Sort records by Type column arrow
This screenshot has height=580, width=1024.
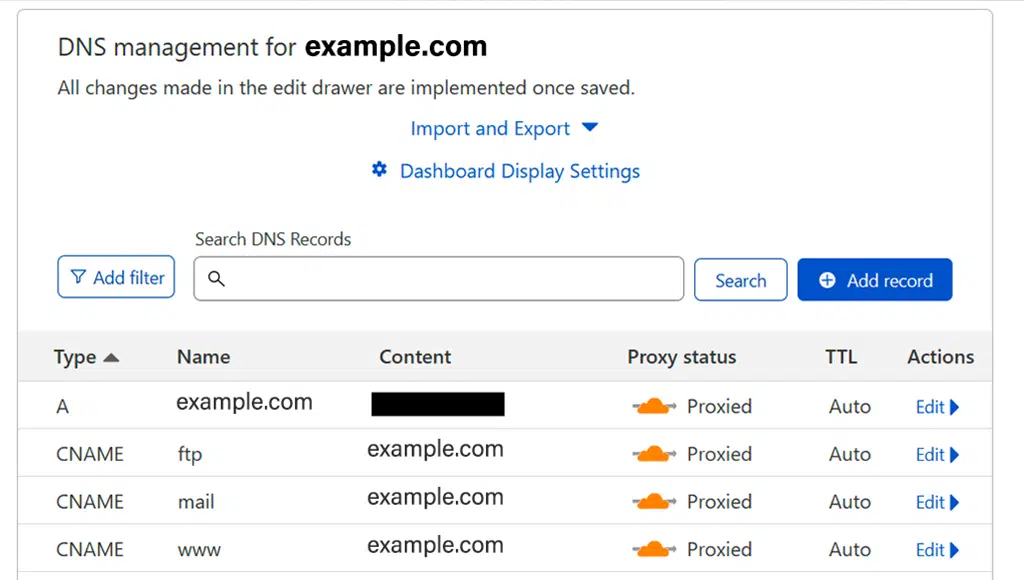(x=111, y=357)
